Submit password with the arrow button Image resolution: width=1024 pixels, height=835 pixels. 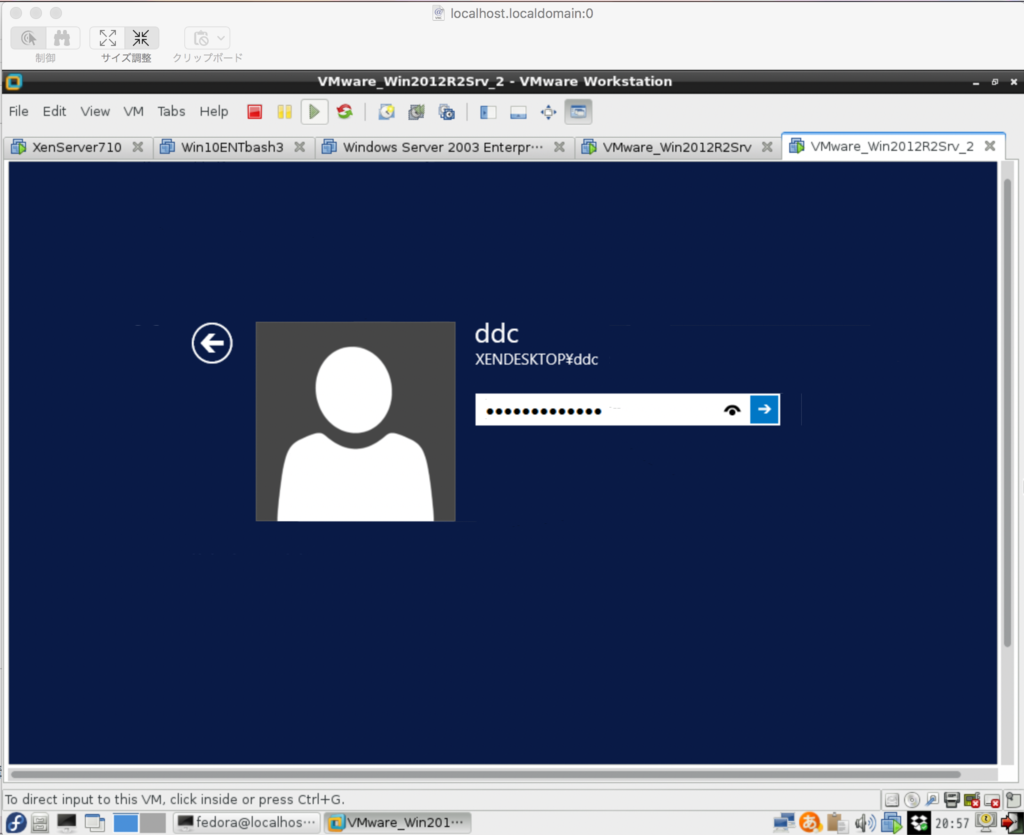click(x=765, y=409)
